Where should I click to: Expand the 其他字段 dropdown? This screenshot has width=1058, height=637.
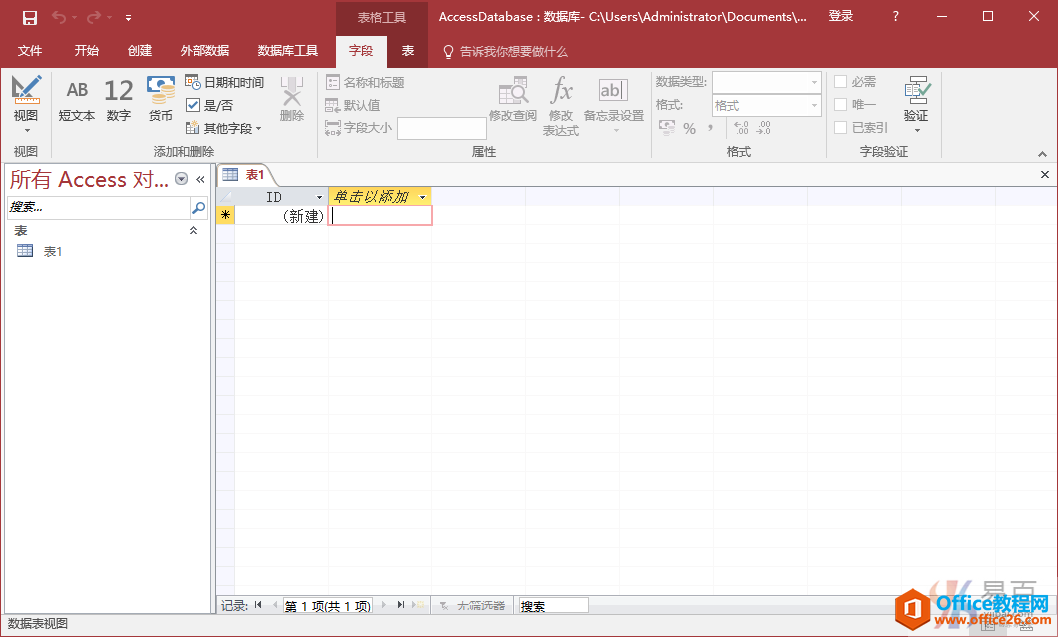[226, 128]
